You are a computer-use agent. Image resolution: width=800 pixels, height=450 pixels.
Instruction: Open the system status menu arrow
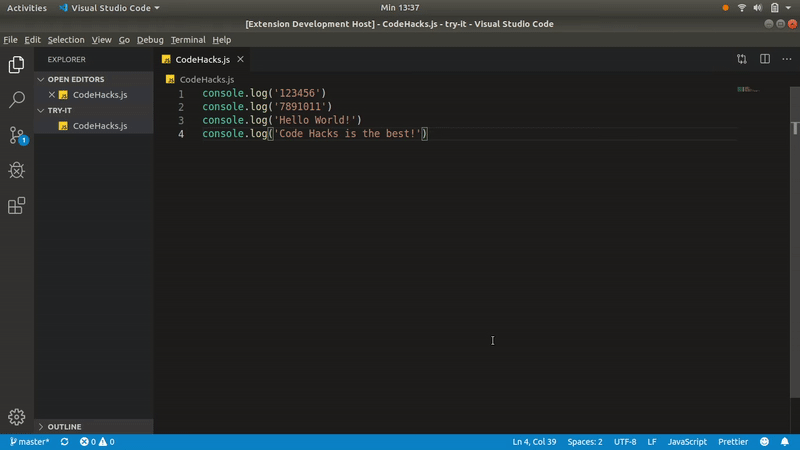click(x=788, y=8)
